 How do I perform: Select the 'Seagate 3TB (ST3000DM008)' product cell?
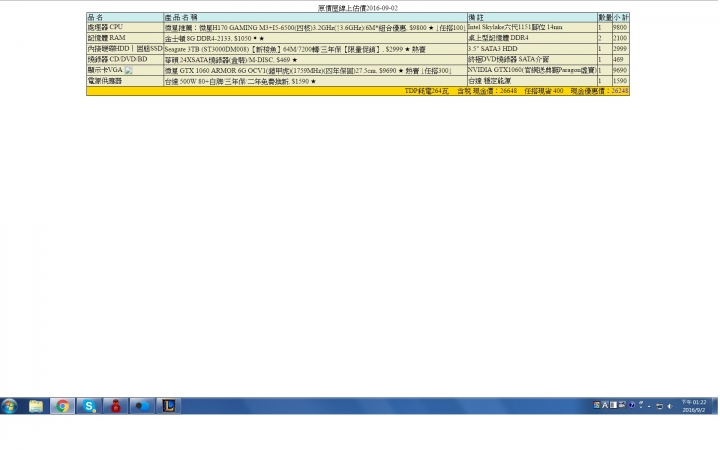315,49
